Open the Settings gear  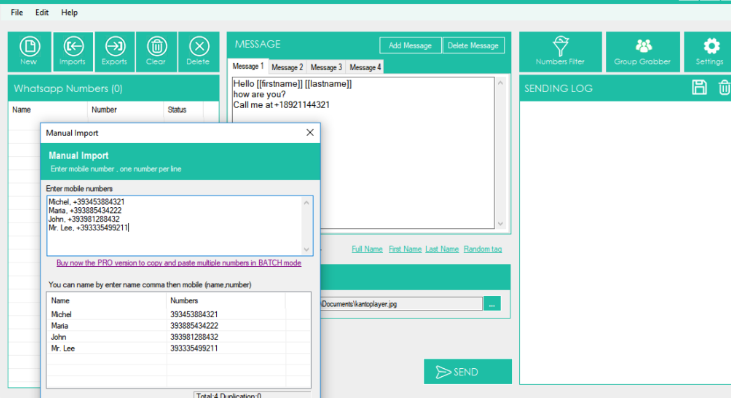point(710,50)
